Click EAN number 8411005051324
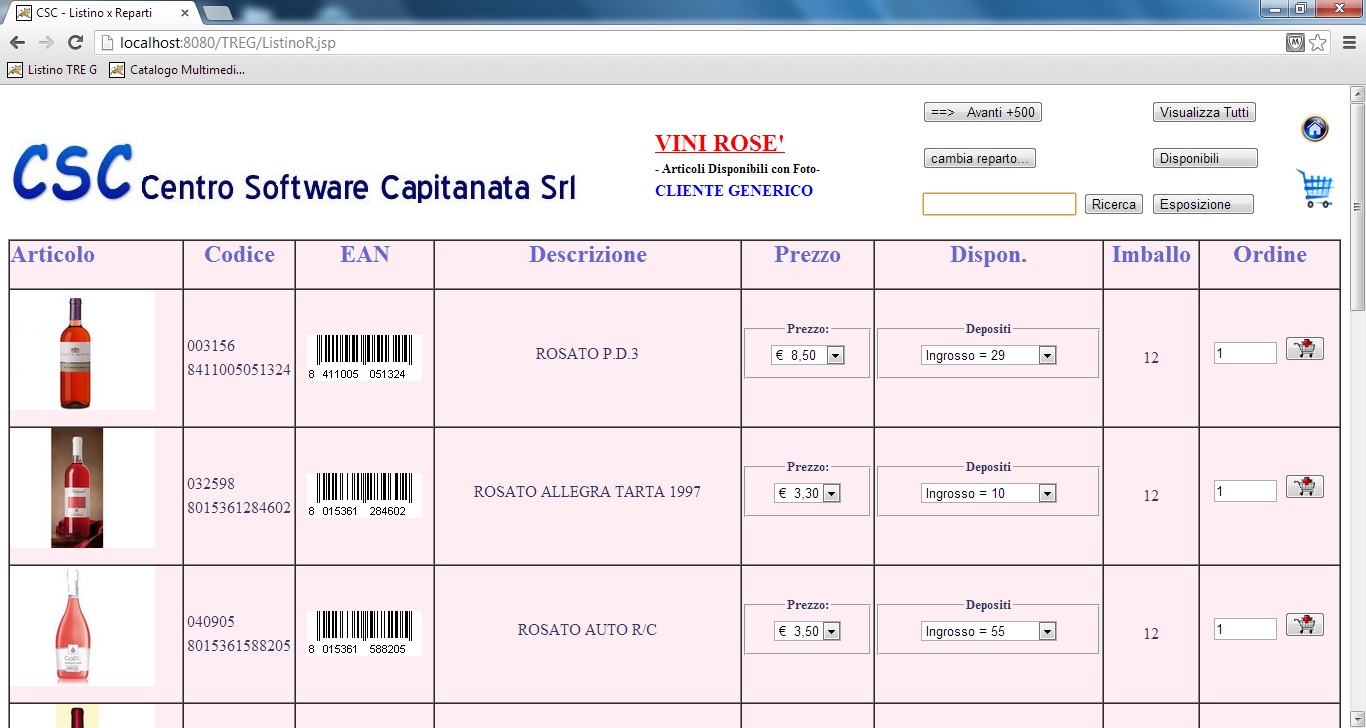Image resolution: width=1366 pixels, height=728 pixels. [x=239, y=370]
